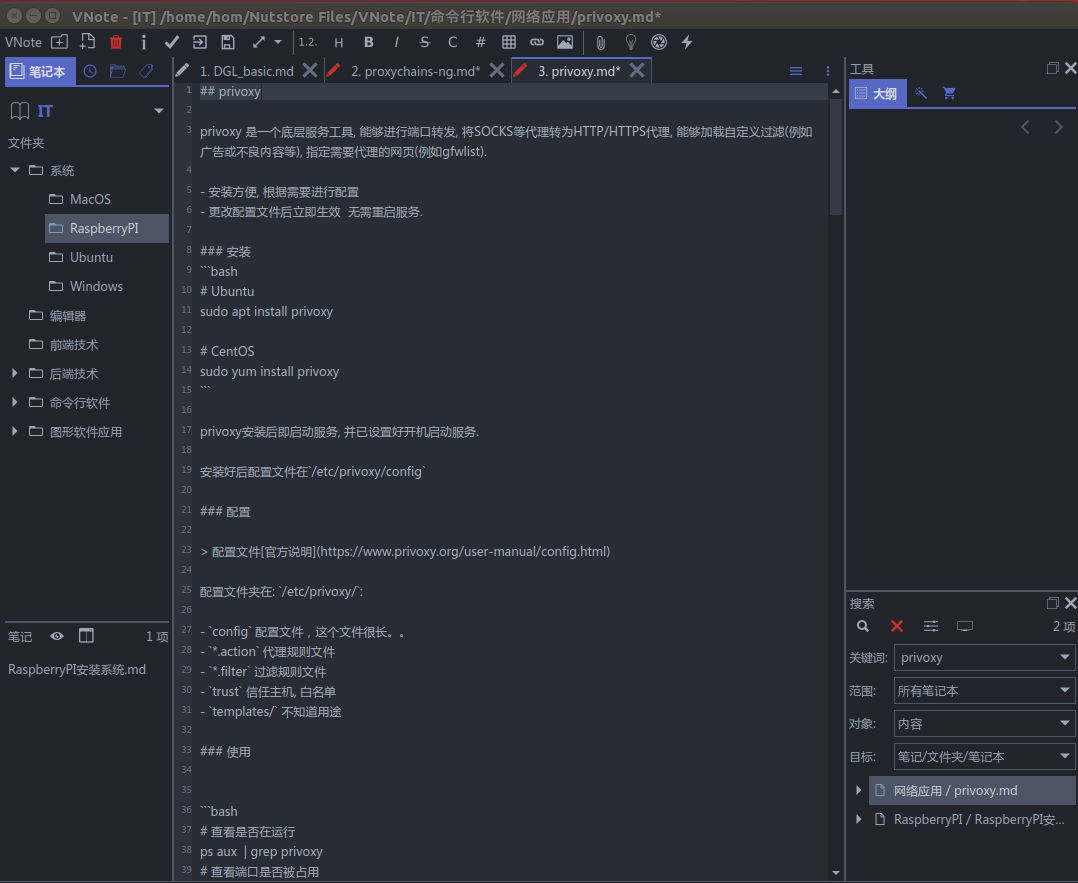Open the explorer folder tab in sidebar

(x=118, y=71)
